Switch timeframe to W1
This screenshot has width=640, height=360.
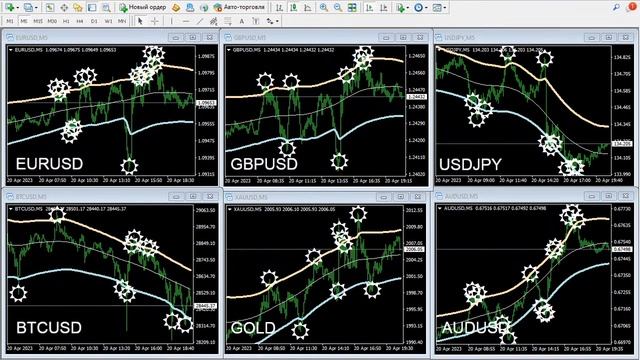[108, 21]
